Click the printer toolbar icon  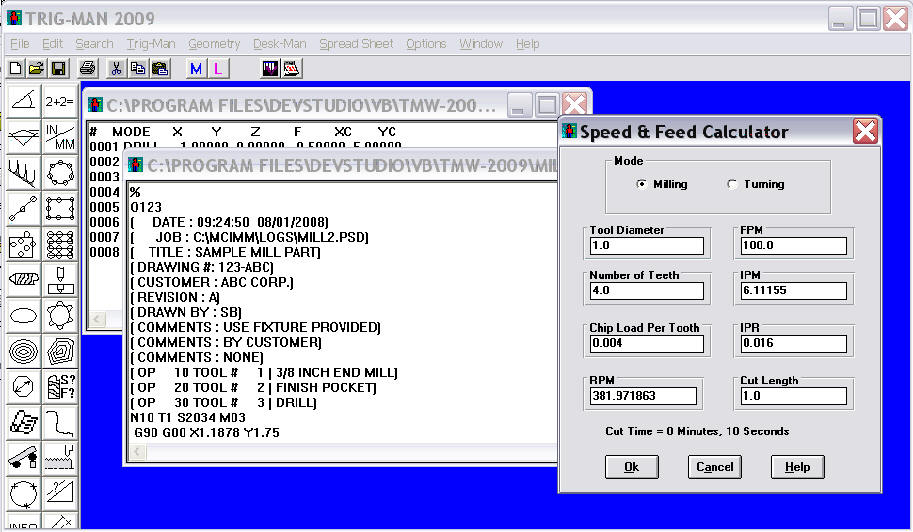point(87,69)
